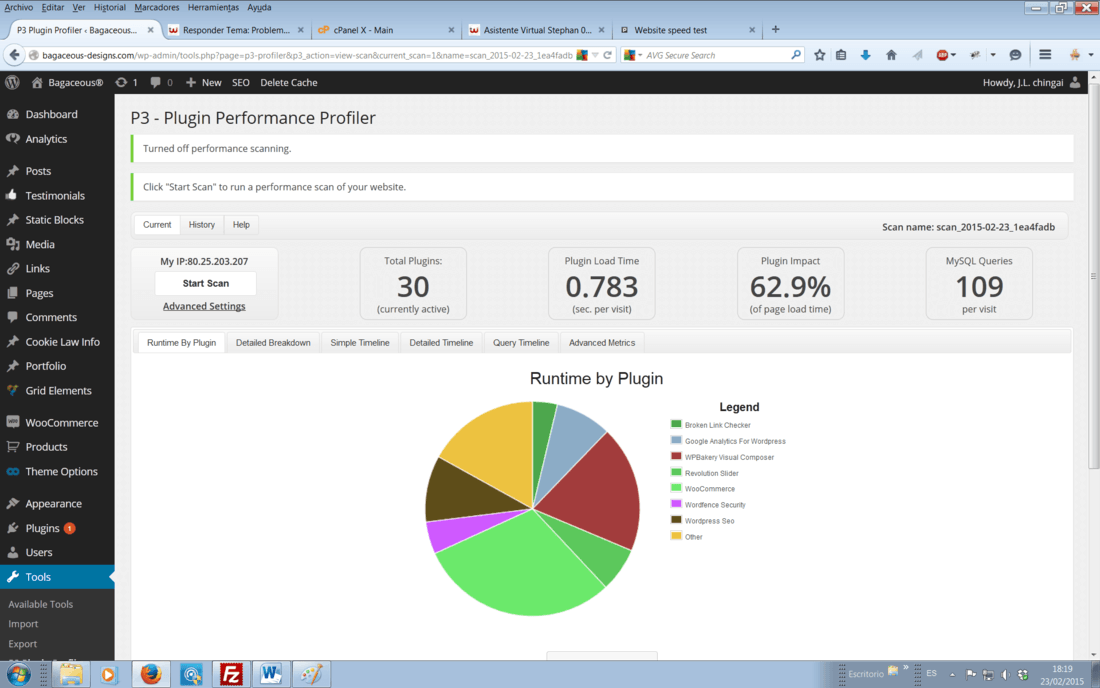
Task: Open the media player taskbar icon
Action: click(x=109, y=674)
